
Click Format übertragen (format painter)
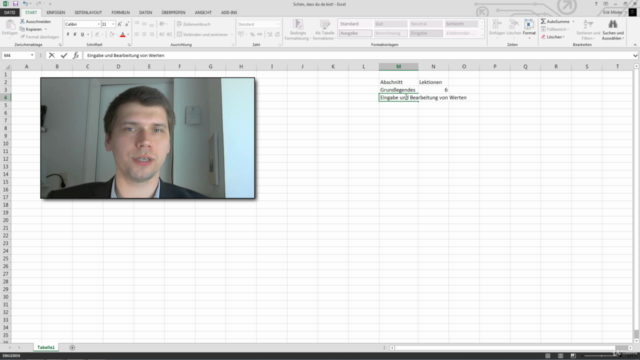[39, 37]
